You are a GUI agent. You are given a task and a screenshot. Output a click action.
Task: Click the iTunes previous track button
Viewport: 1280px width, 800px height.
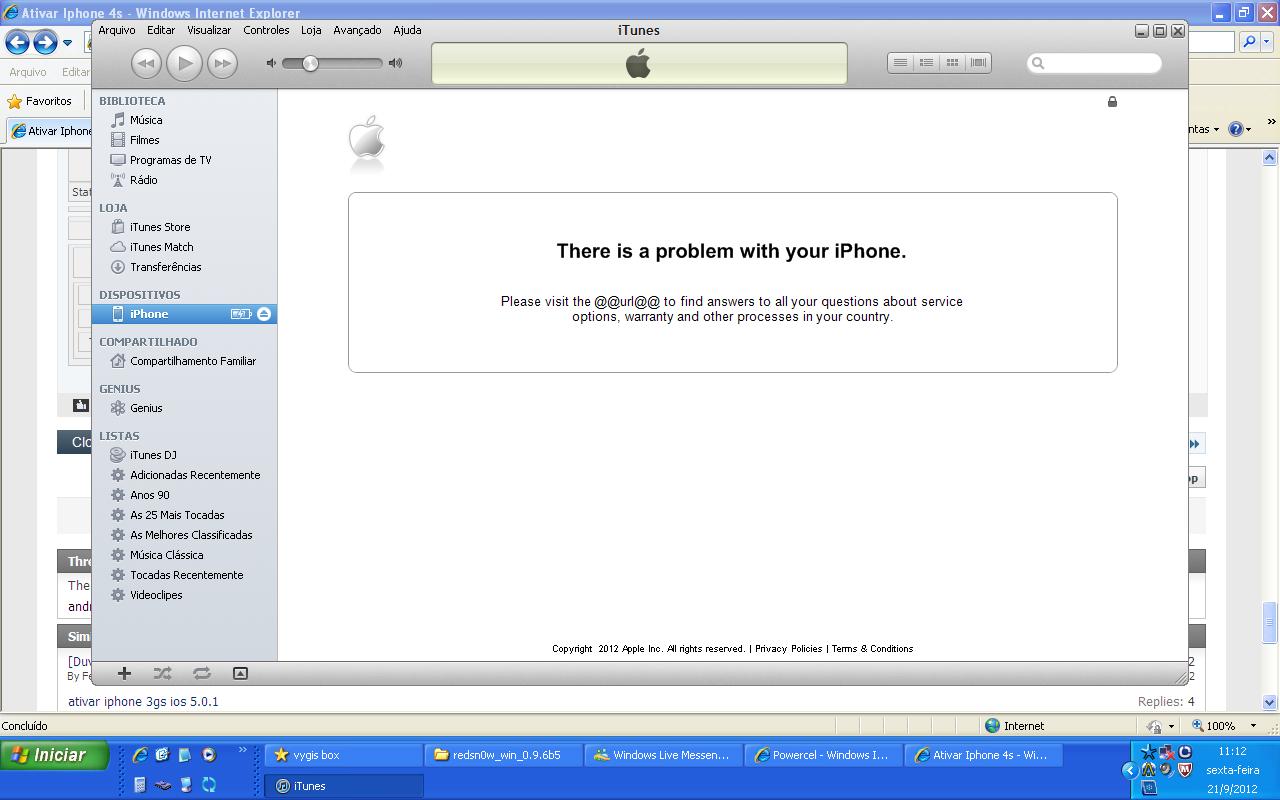[x=146, y=63]
